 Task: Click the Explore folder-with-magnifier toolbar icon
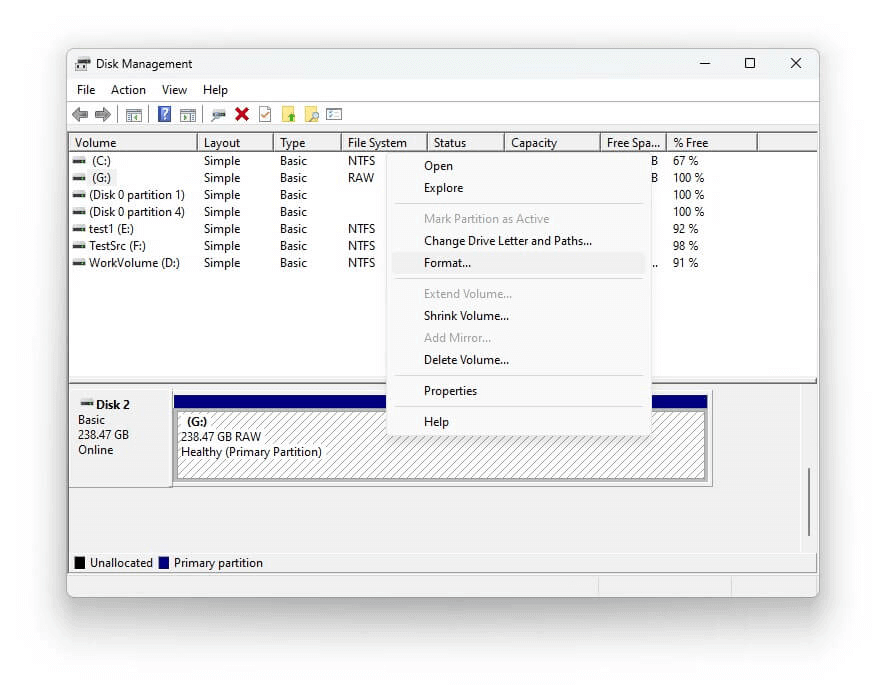point(311,114)
